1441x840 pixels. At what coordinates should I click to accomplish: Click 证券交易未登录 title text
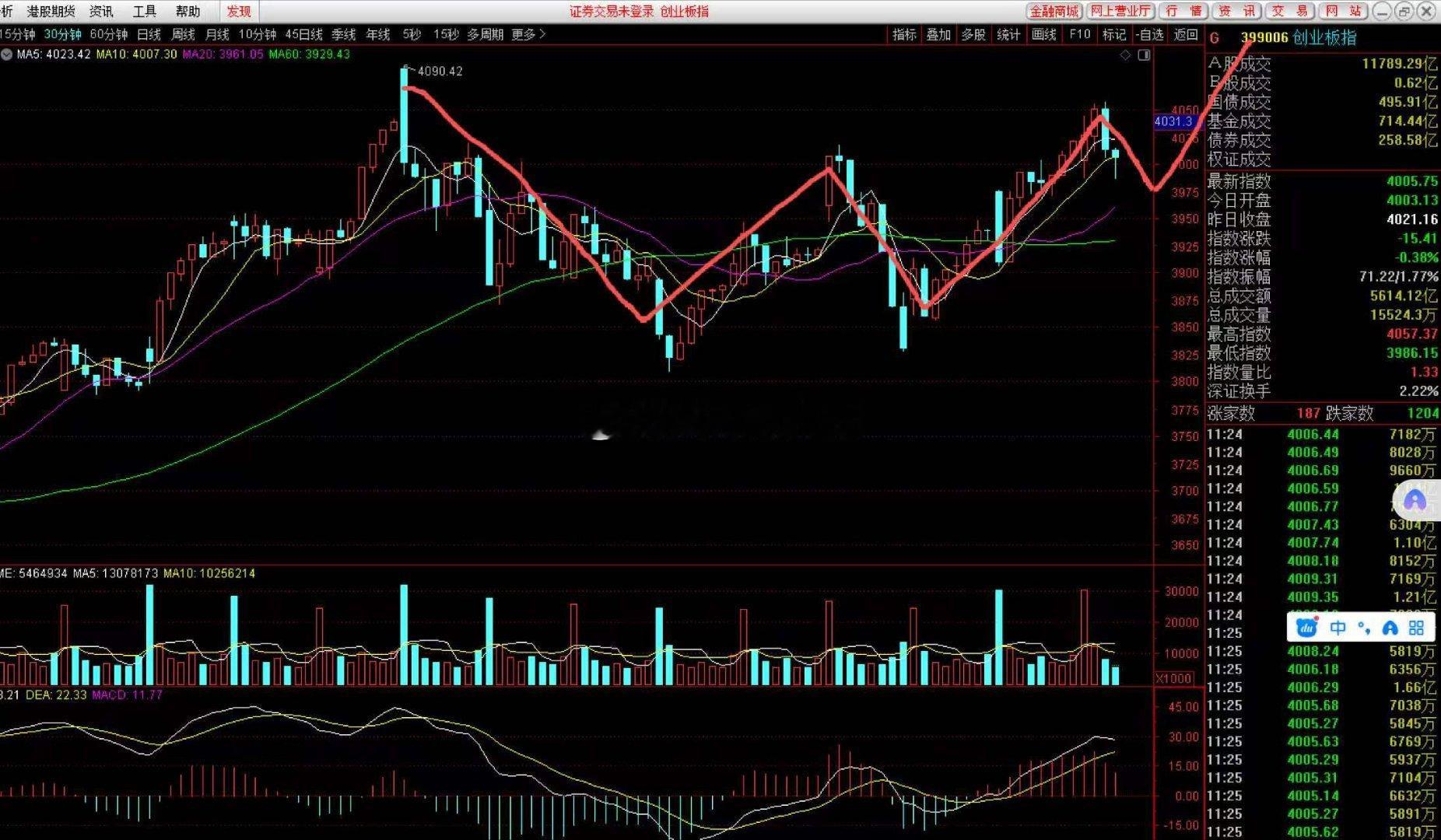[x=612, y=12]
